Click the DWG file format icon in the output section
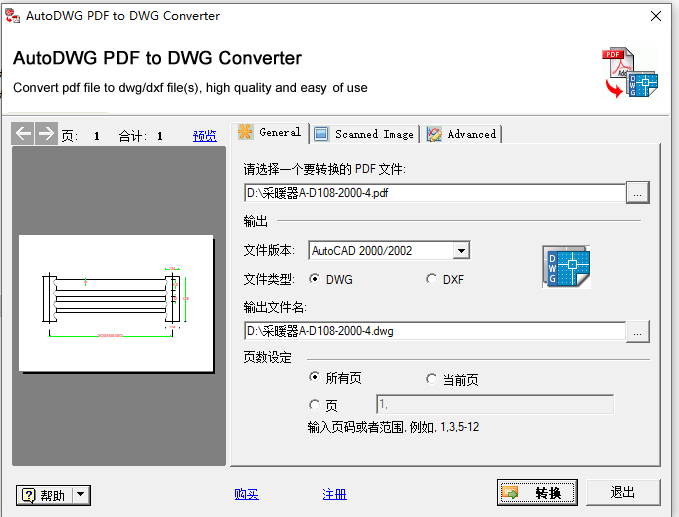 566,267
